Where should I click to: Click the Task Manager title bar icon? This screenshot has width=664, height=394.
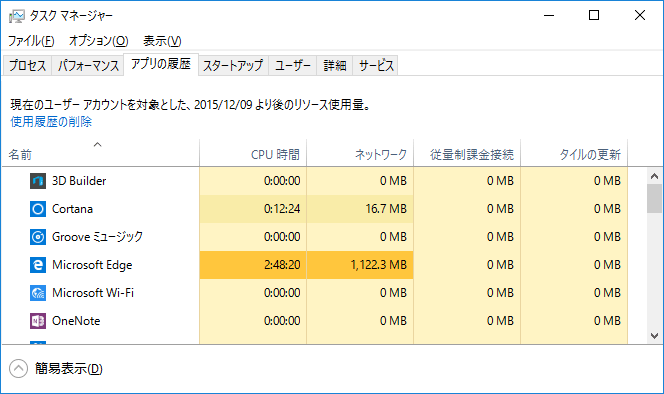point(17,16)
